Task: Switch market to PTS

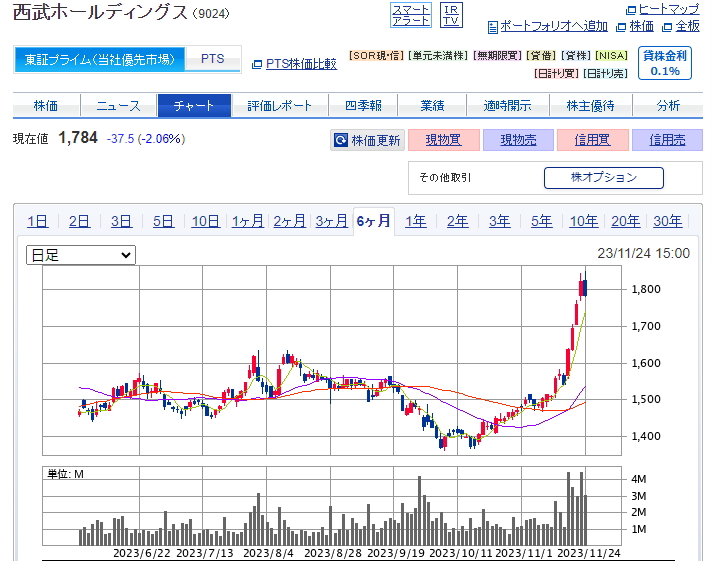Action: pos(212,59)
